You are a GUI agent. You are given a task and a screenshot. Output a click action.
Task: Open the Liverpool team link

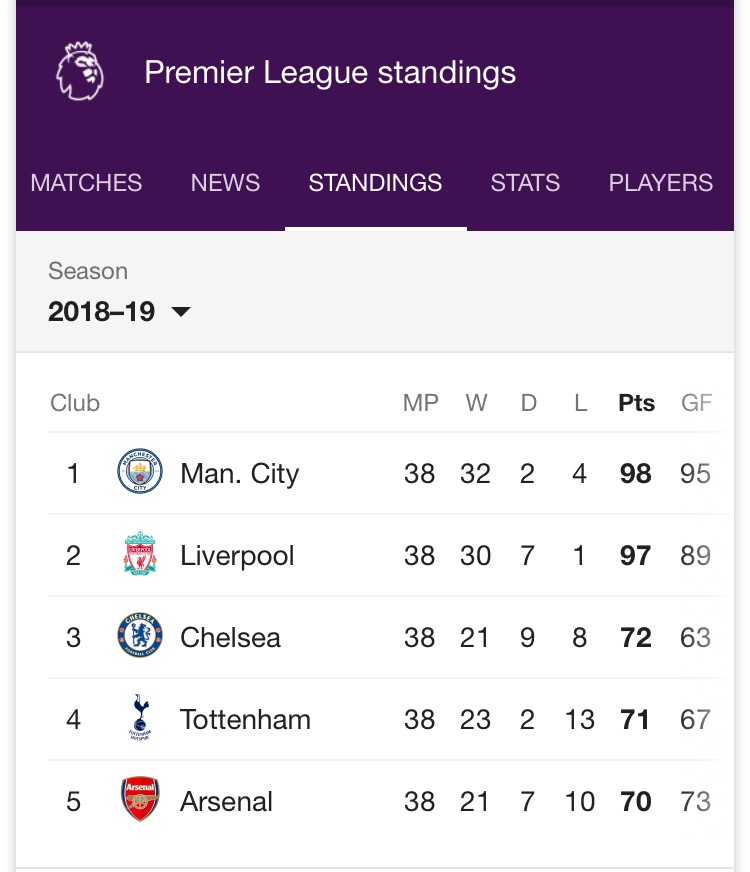(237, 555)
